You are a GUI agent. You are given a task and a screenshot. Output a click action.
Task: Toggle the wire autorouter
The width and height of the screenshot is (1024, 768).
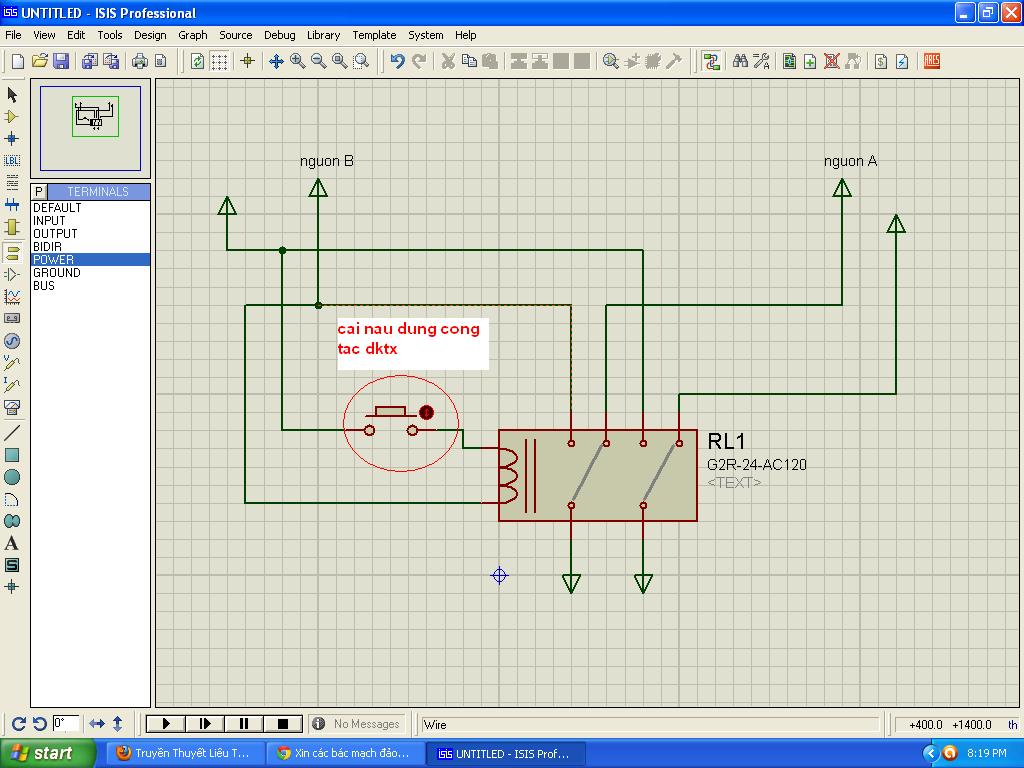click(711, 61)
